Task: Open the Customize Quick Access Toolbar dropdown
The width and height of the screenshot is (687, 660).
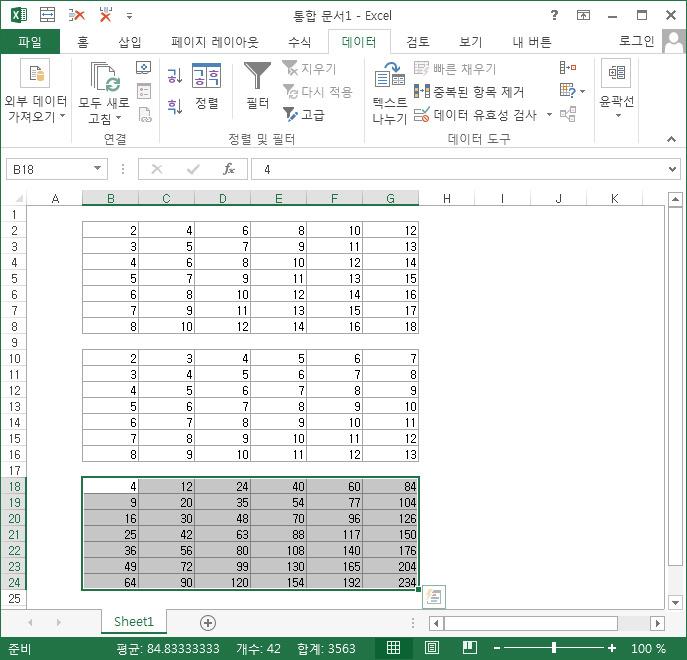Action: coord(129,16)
